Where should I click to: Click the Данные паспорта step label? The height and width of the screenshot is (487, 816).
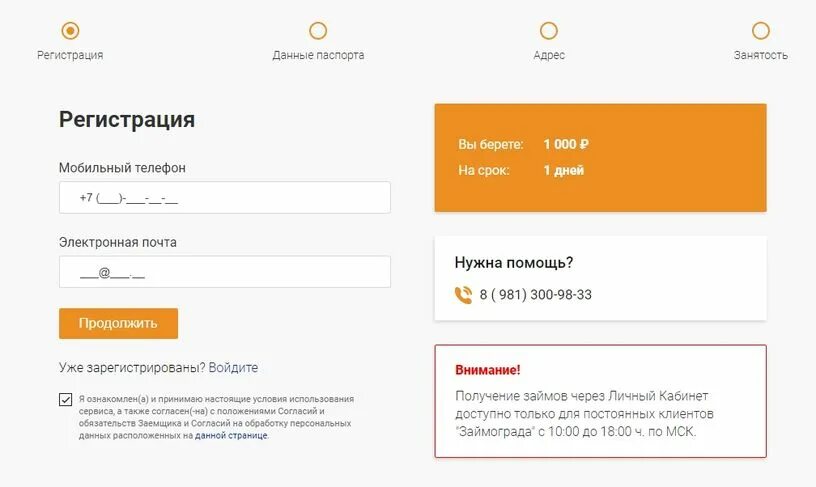[318, 55]
